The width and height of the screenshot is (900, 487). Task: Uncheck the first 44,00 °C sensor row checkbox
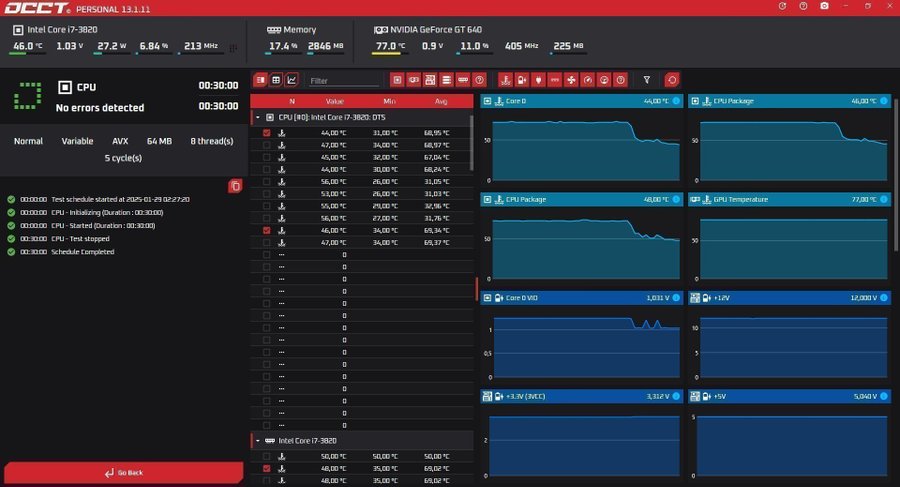266,133
